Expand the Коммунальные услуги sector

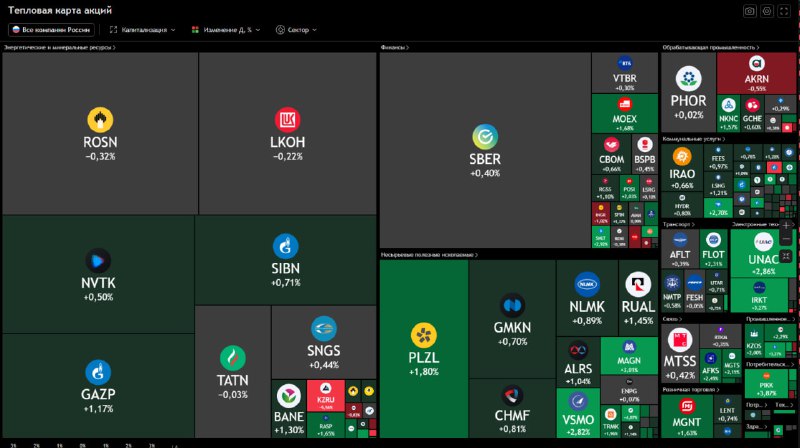coord(693,139)
